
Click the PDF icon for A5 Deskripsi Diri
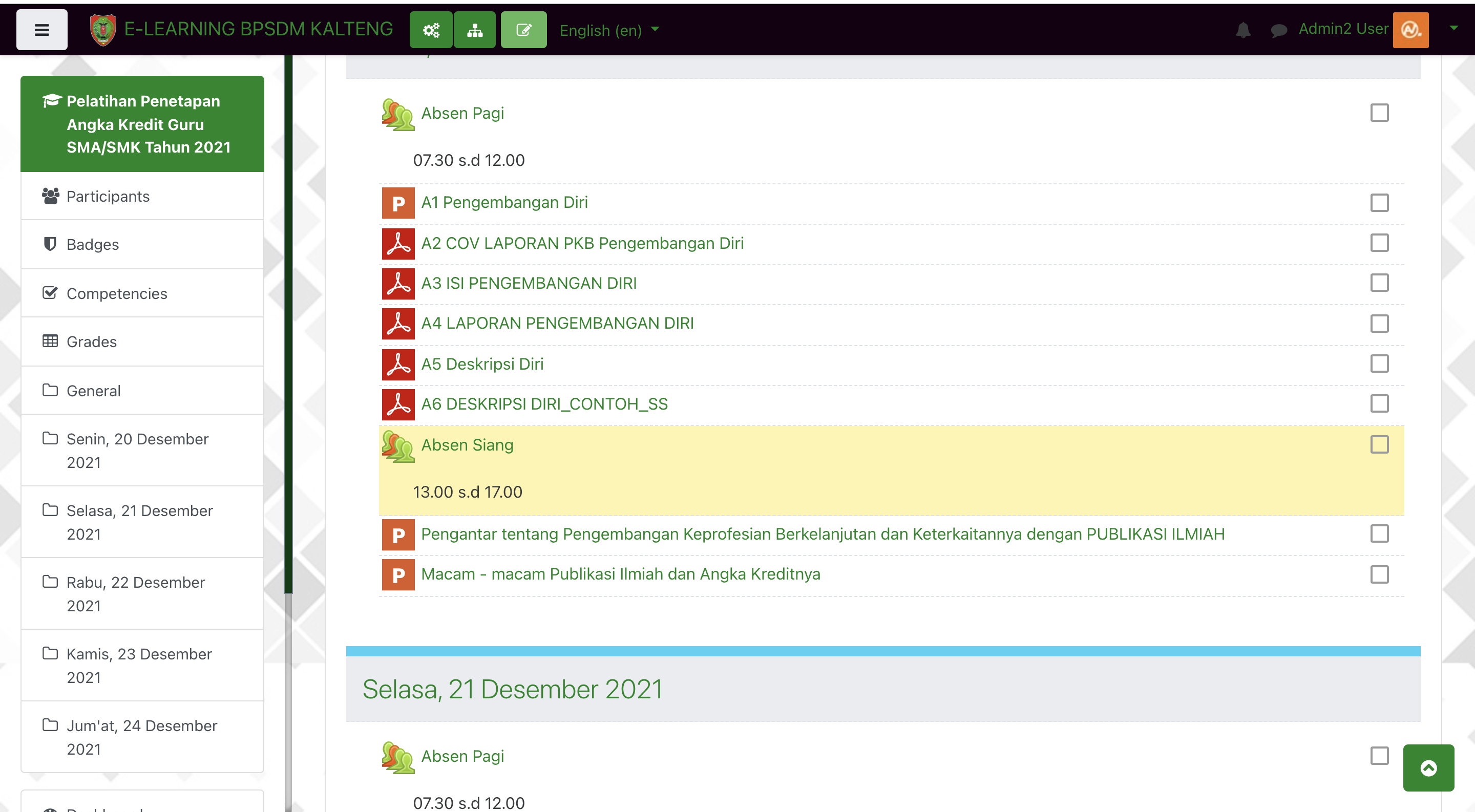(398, 364)
